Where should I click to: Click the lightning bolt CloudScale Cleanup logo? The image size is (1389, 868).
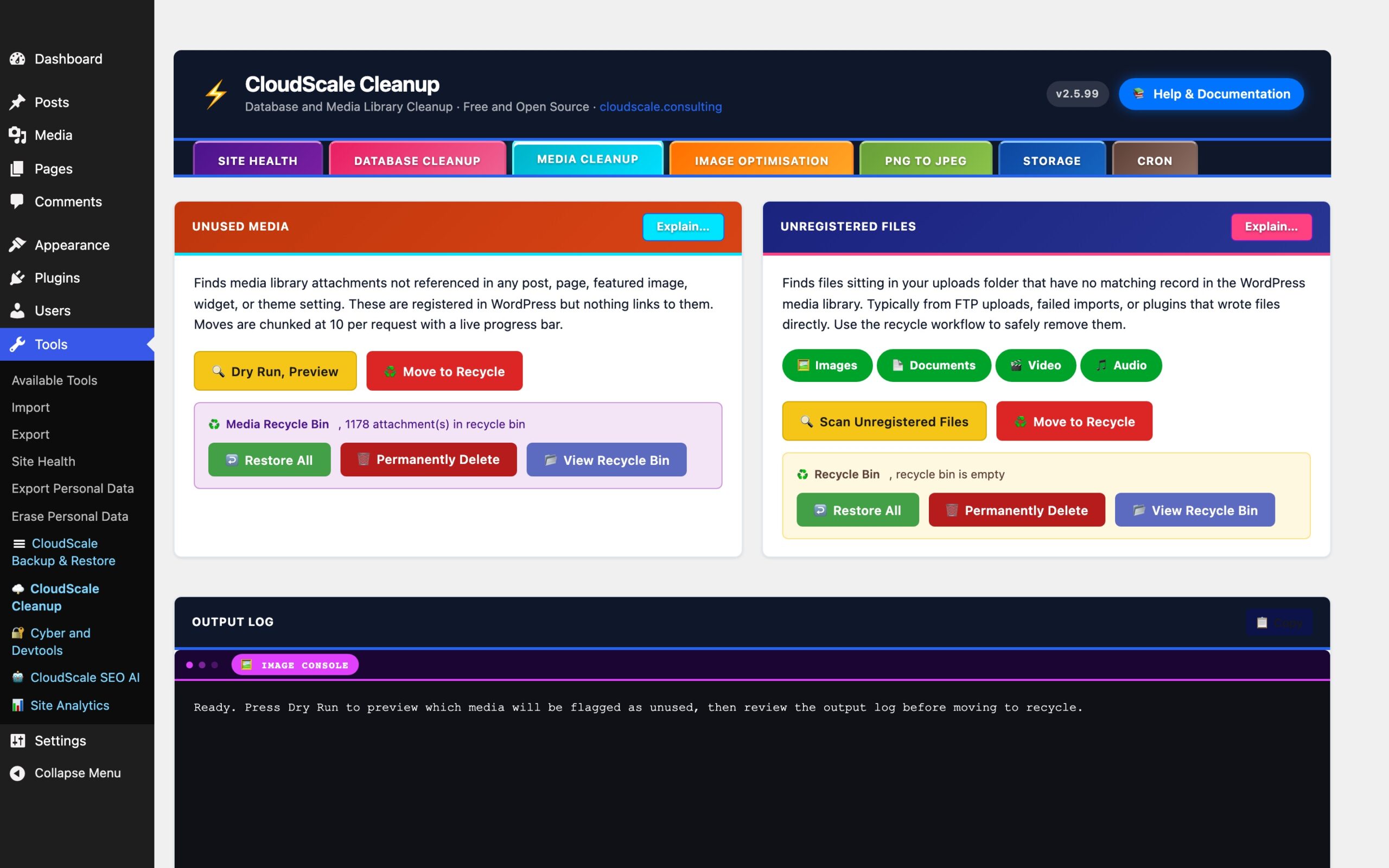click(x=216, y=95)
